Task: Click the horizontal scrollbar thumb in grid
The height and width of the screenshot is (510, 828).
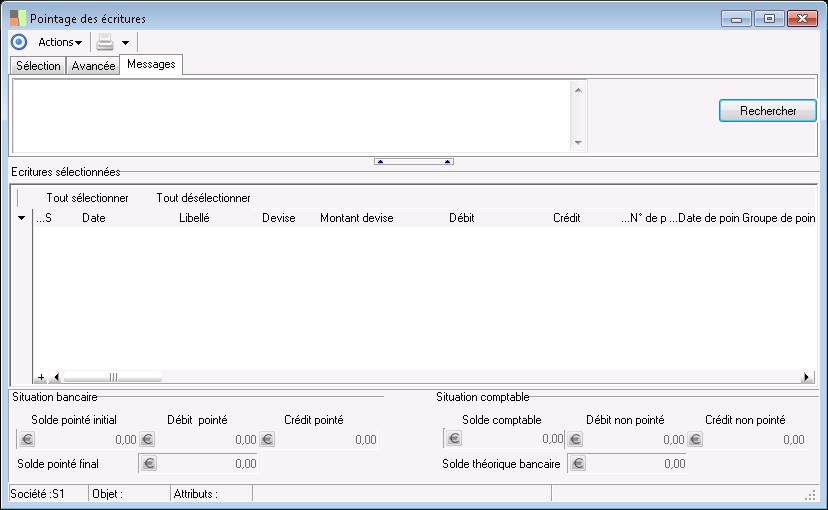Action: (x=112, y=377)
